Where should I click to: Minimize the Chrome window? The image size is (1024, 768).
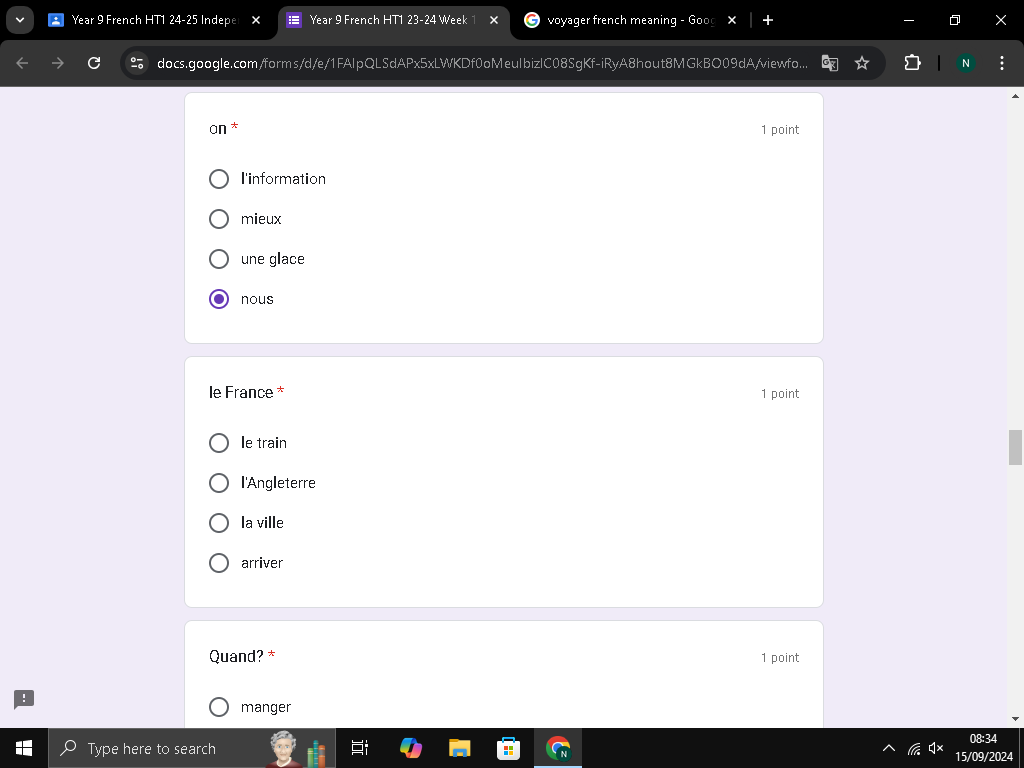pos(908,20)
